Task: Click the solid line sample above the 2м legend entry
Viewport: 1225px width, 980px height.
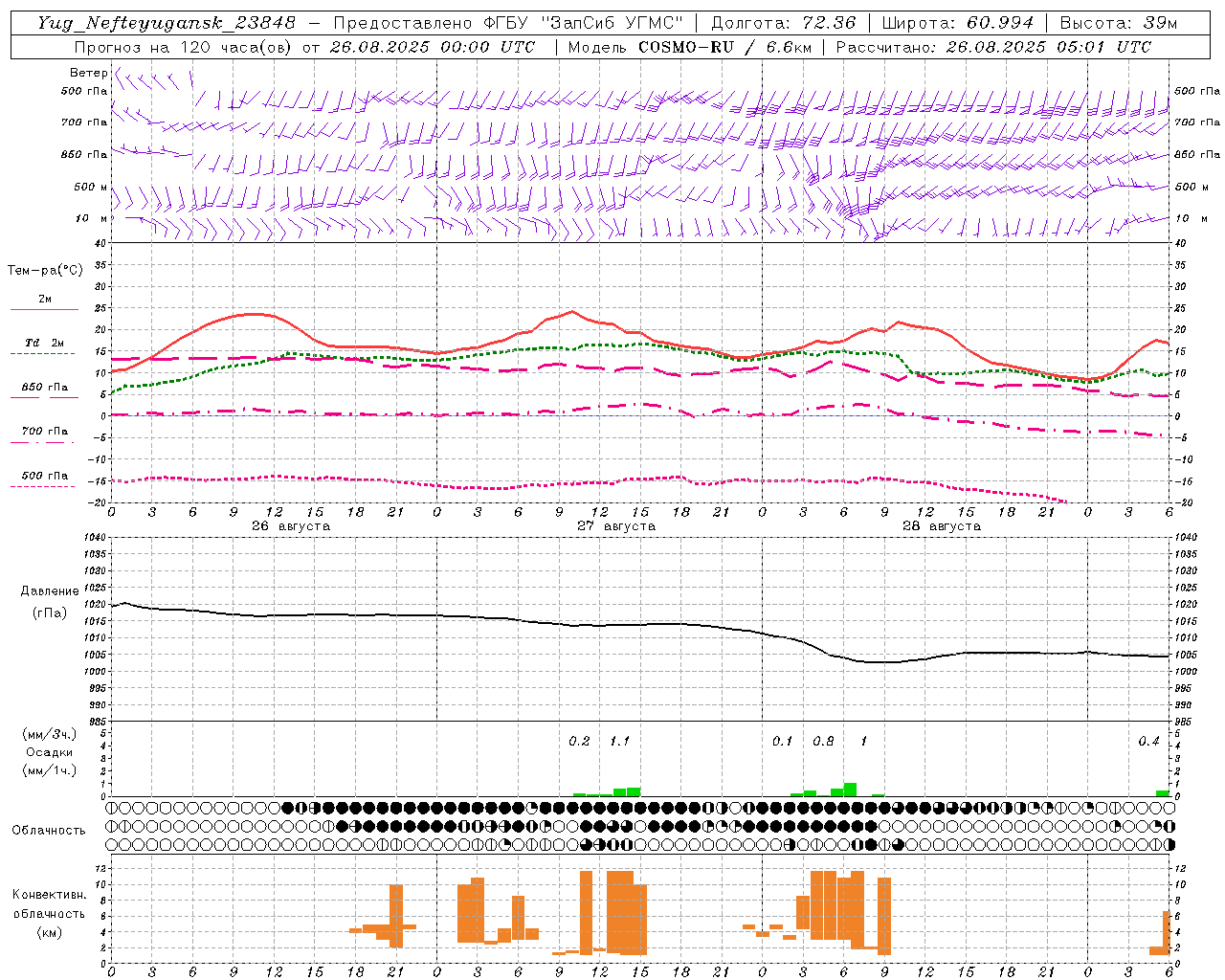Action: tap(45, 310)
